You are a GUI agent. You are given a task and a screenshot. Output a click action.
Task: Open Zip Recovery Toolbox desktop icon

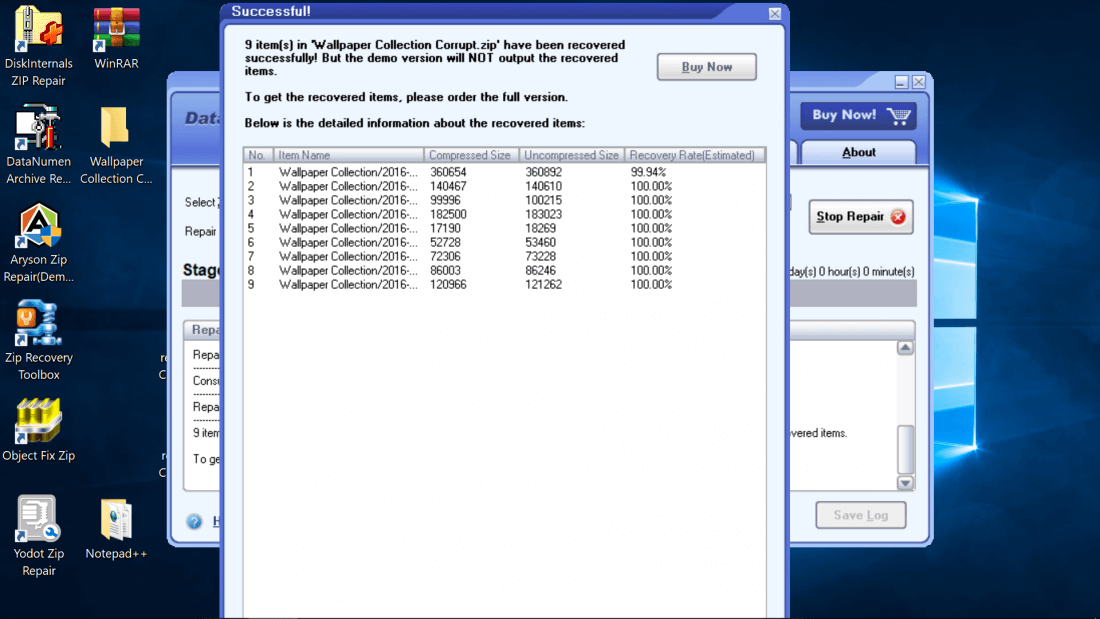click(39, 326)
